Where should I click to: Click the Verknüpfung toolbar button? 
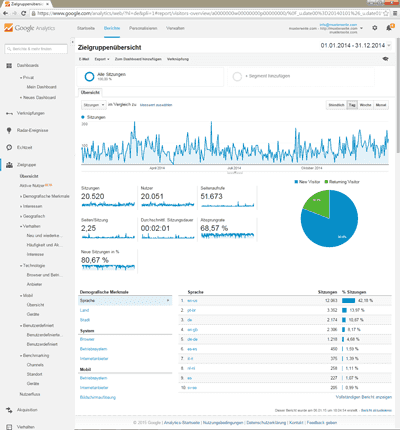[x=178, y=59]
